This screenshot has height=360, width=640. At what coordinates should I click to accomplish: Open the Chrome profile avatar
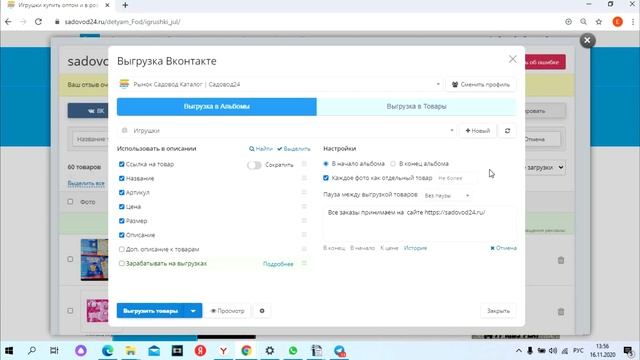pyautogui.click(x=617, y=22)
